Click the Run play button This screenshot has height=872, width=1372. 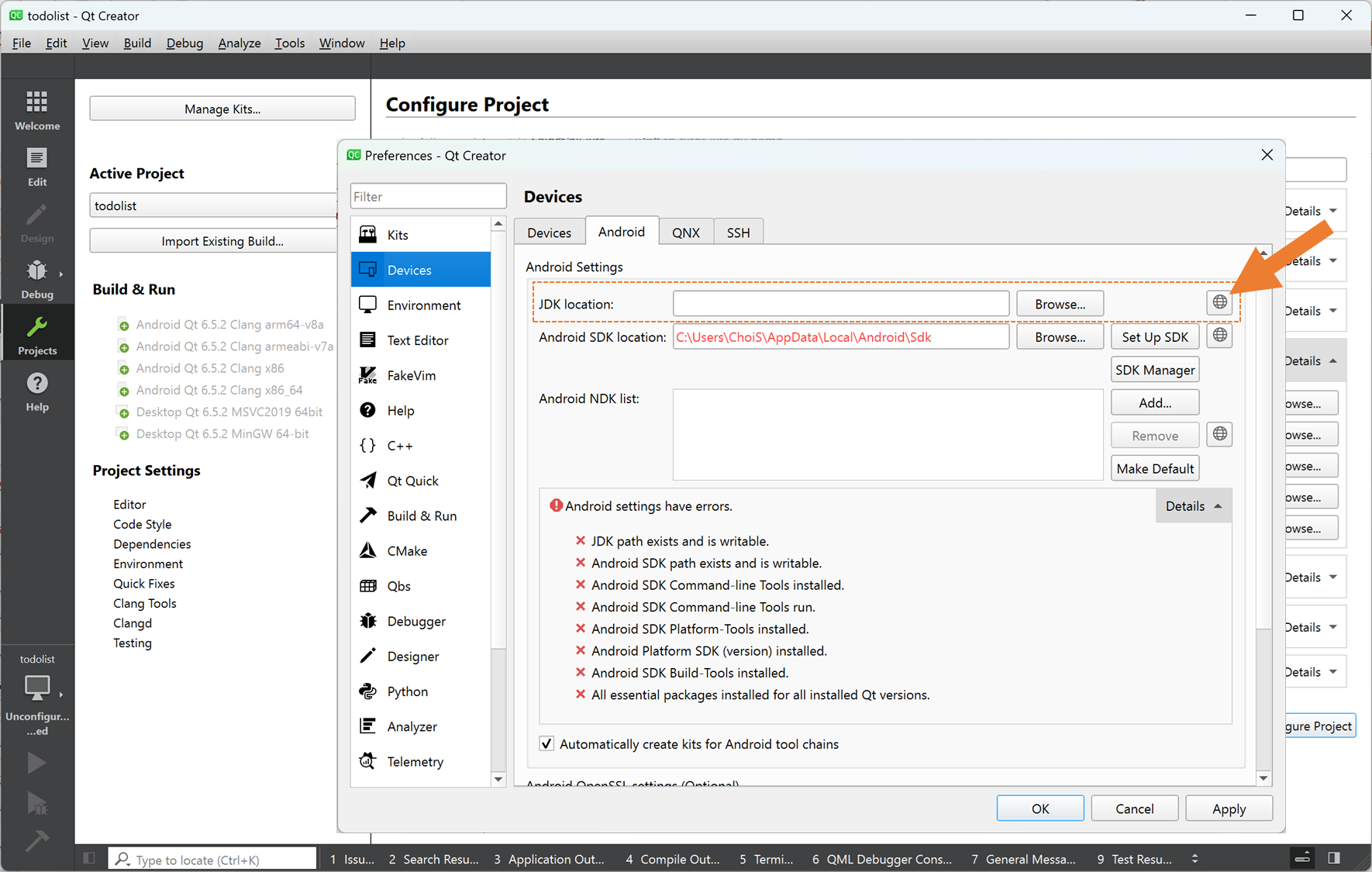[x=36, y=763]
